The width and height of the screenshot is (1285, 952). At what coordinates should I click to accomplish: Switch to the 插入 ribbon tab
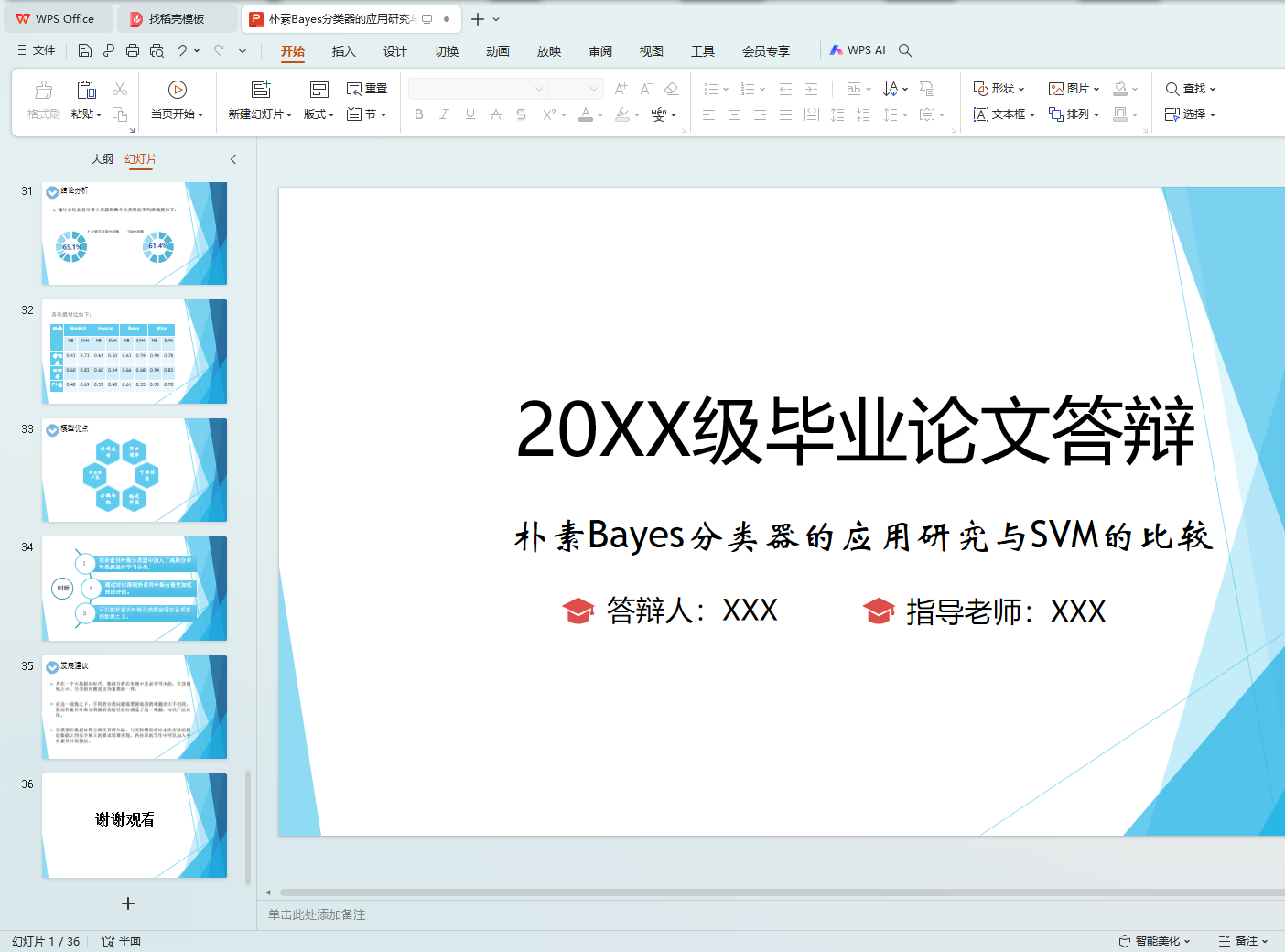point(343,51)
